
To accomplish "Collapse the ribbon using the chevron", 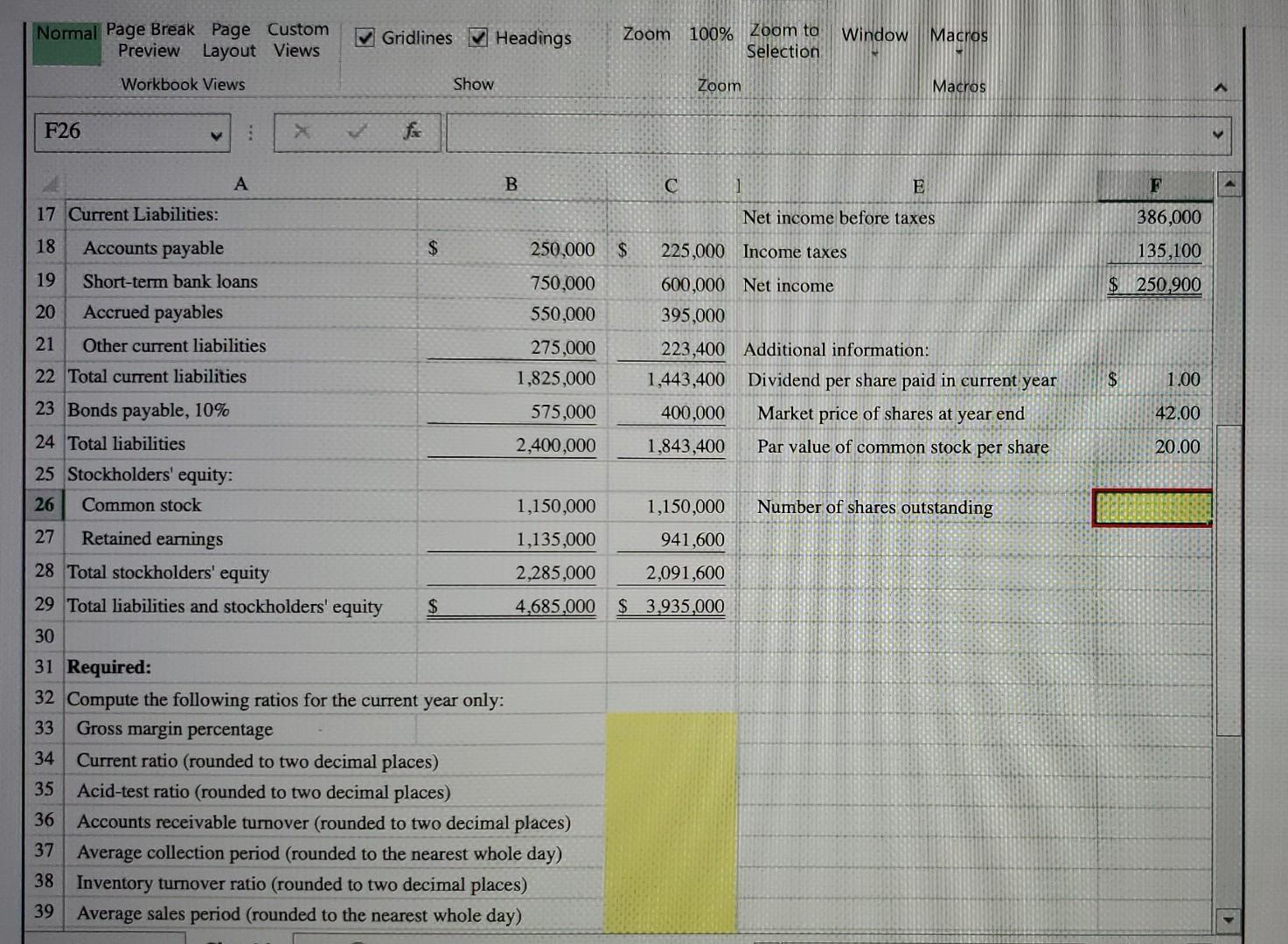I will [1222, 87].
